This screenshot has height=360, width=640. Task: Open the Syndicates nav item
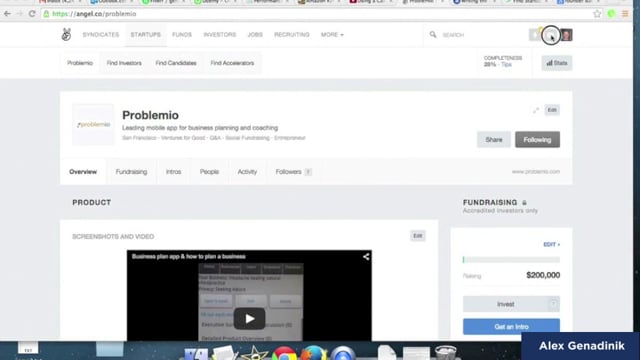(101, 35)
